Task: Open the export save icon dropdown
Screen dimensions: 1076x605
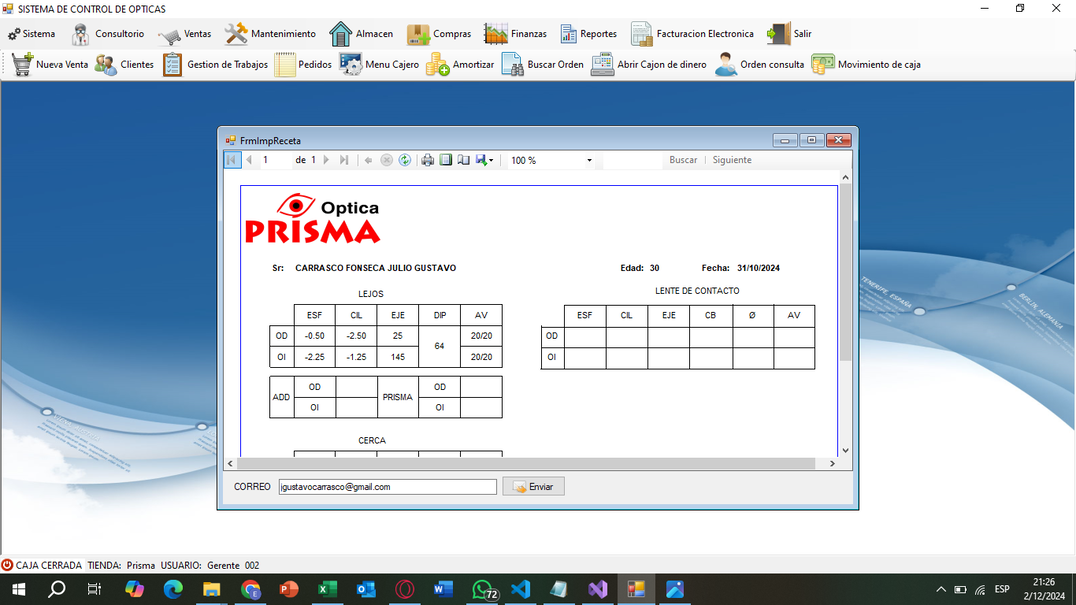Action: (x=484, y=160)
